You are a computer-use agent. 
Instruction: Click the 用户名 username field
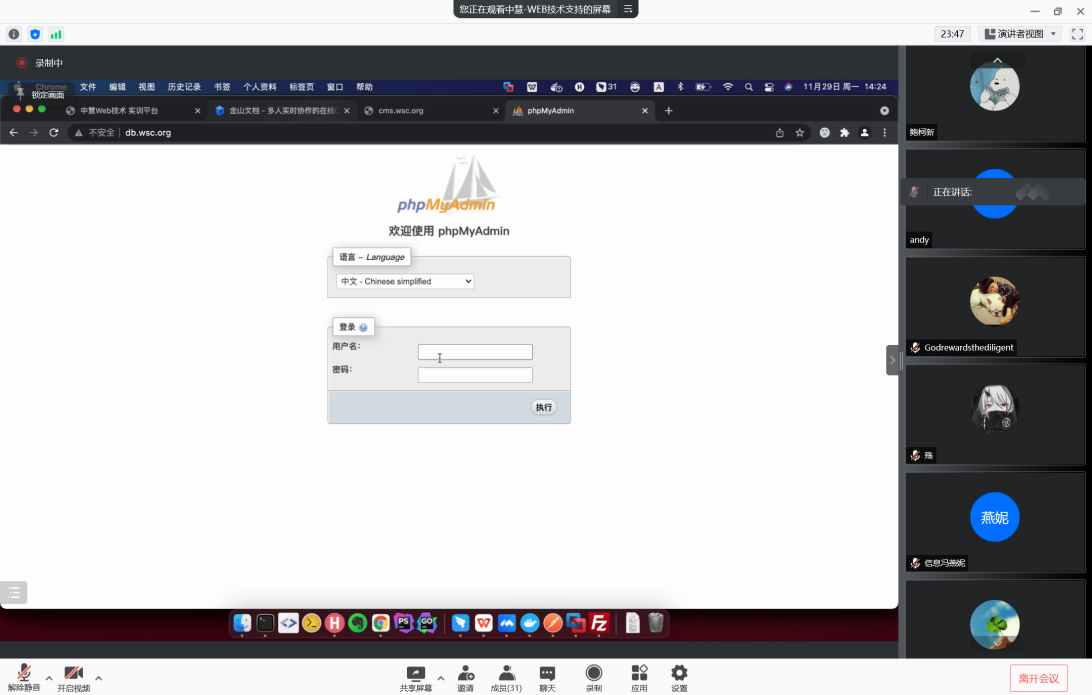[x=475, y=352]
